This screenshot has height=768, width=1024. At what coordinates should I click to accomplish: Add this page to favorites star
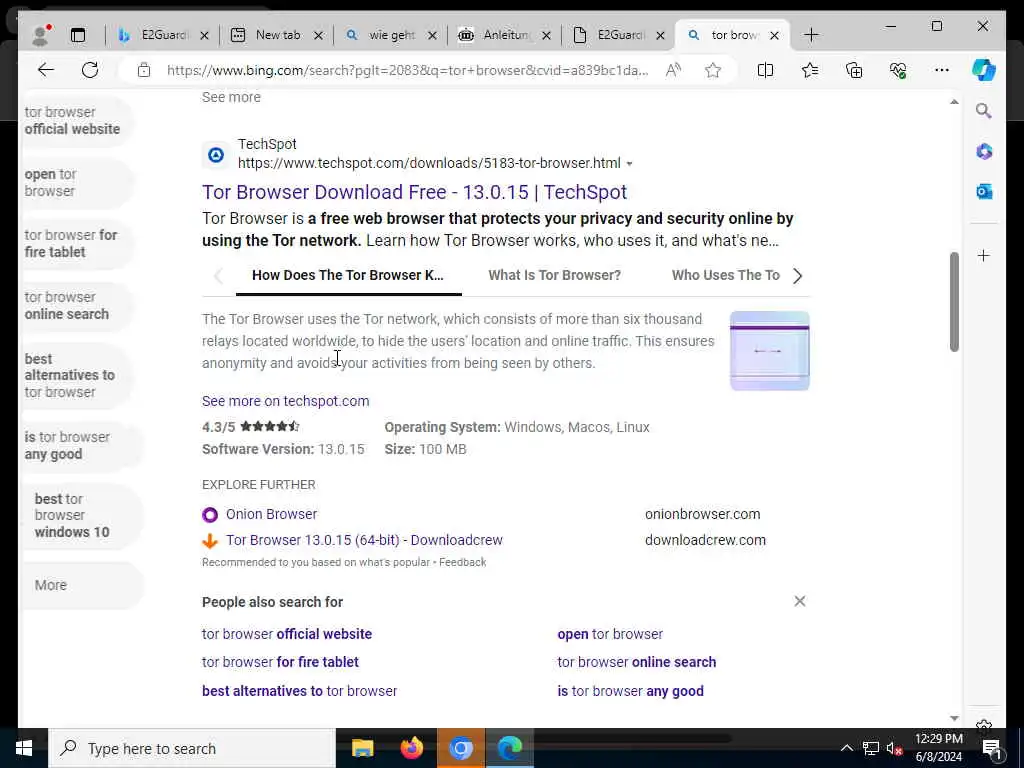click(x=712, y=70)
